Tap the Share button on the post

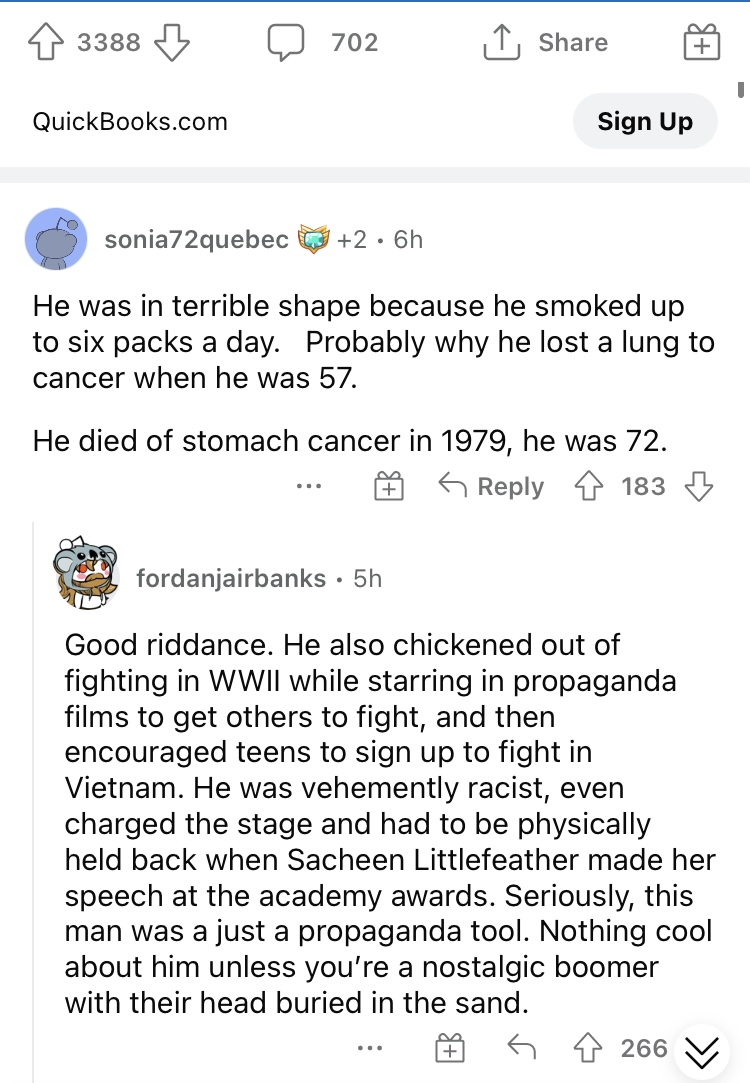click(546, 42)
